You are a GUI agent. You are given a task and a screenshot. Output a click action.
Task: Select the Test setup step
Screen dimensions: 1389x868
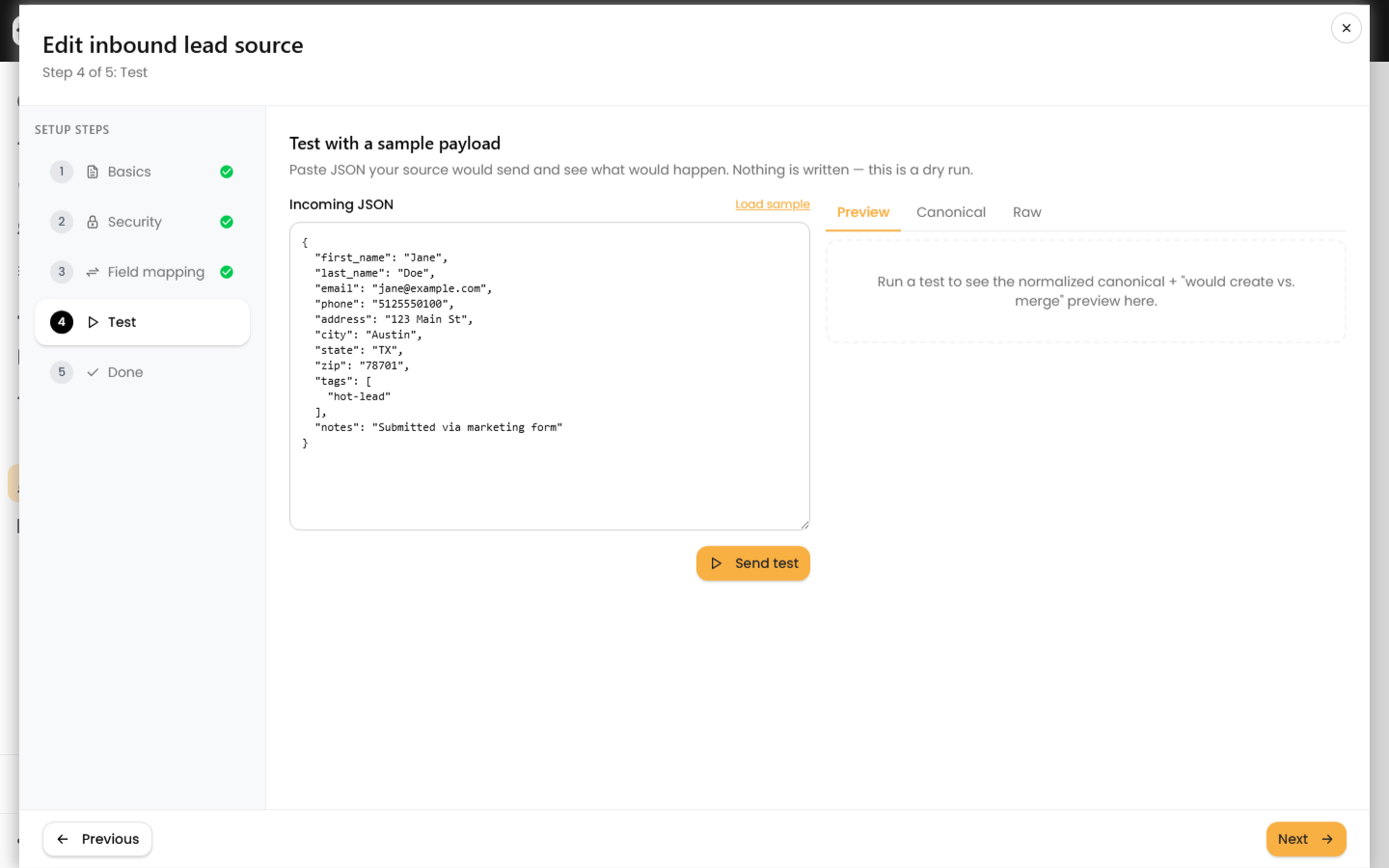click(x=142, y=322)
